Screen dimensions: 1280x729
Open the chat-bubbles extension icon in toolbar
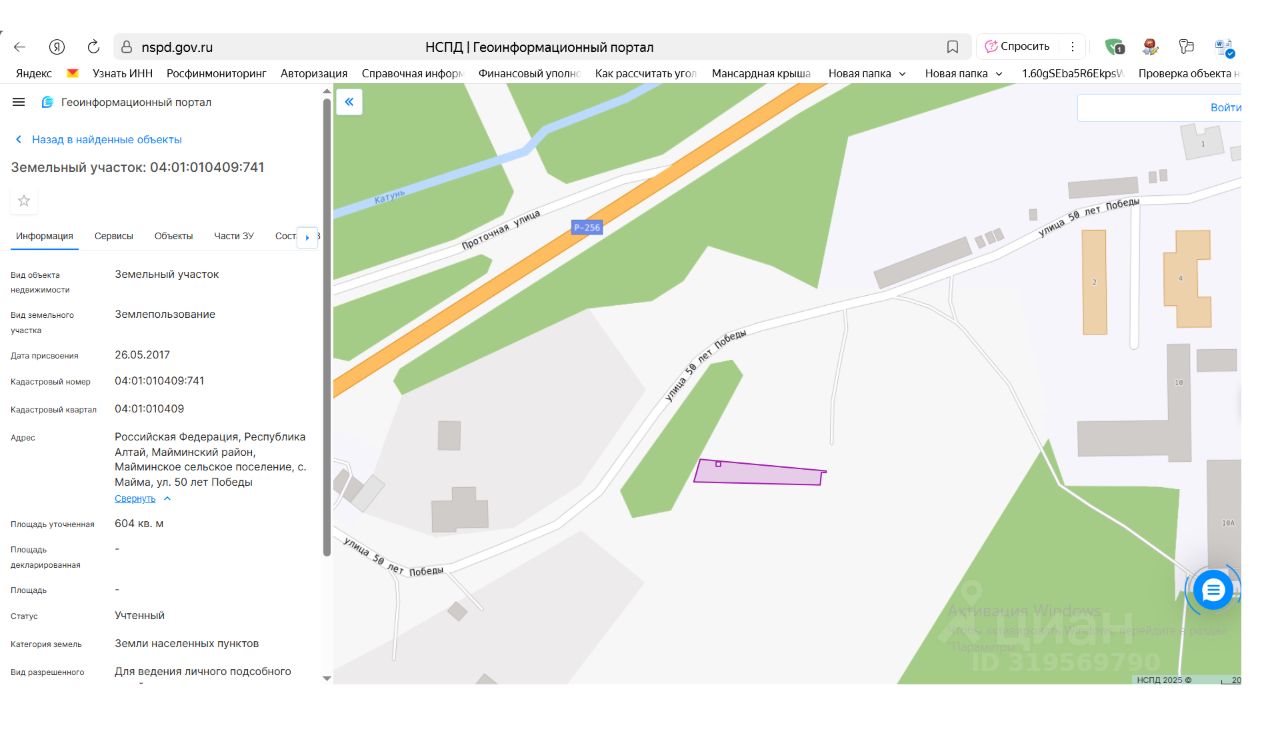[x=1187, y=46]
